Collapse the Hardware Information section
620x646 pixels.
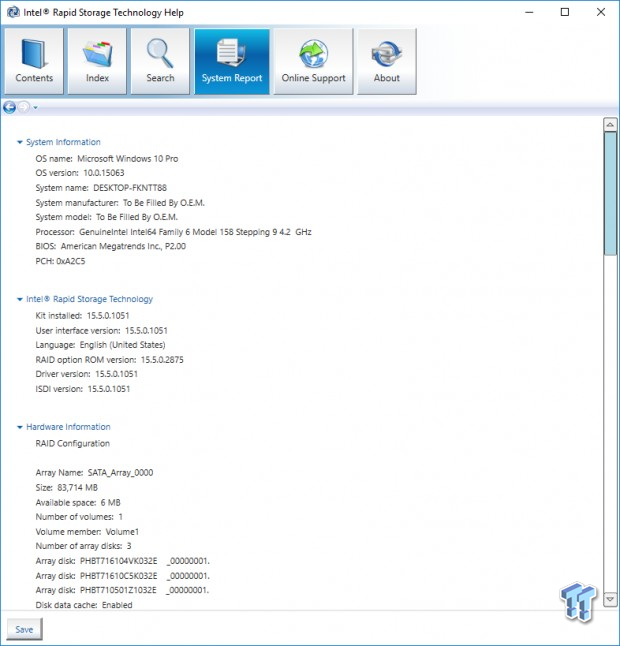coord(19,427)
